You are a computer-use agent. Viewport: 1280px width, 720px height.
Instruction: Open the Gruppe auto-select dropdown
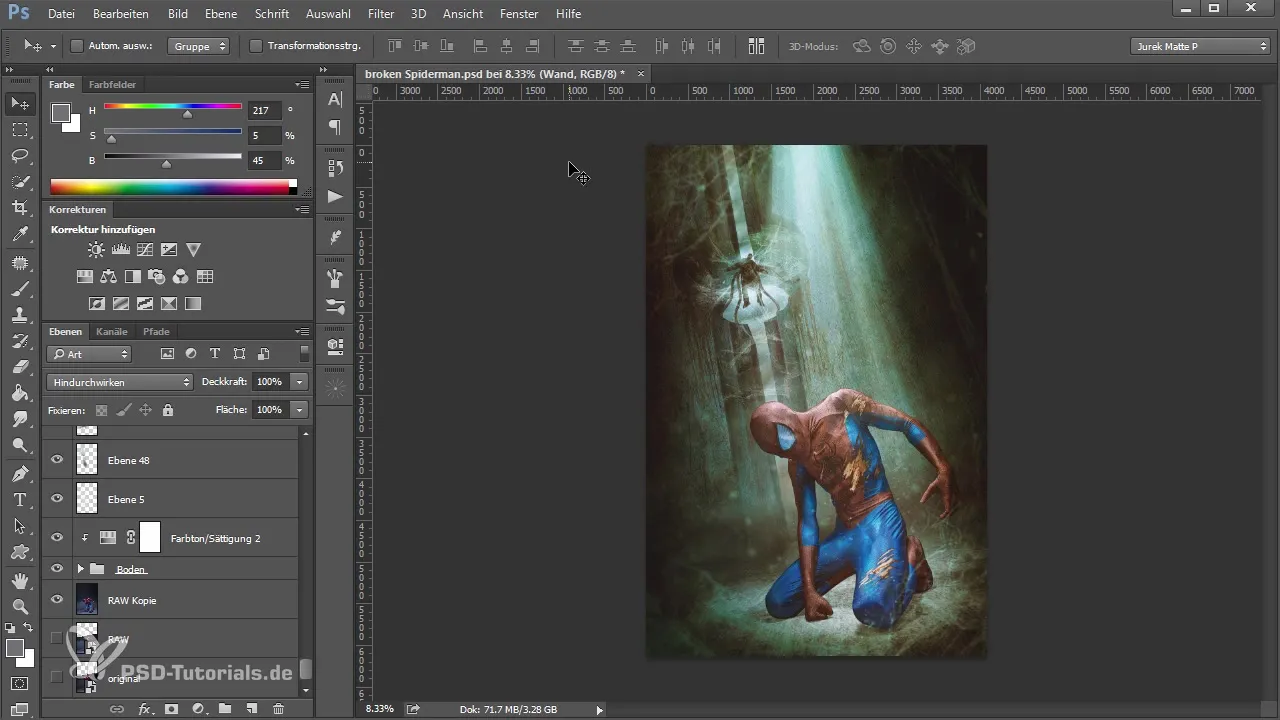(199, 46)
